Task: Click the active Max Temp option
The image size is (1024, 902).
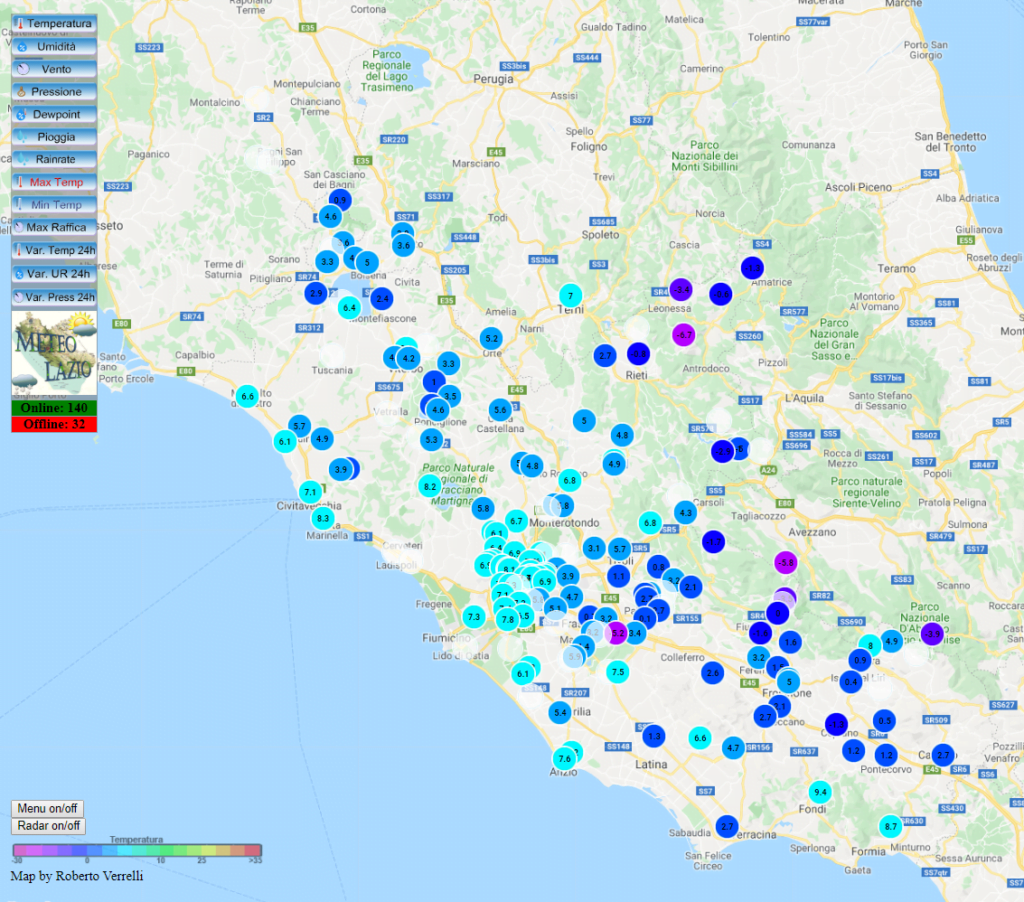Action: (x=54, y=182)
